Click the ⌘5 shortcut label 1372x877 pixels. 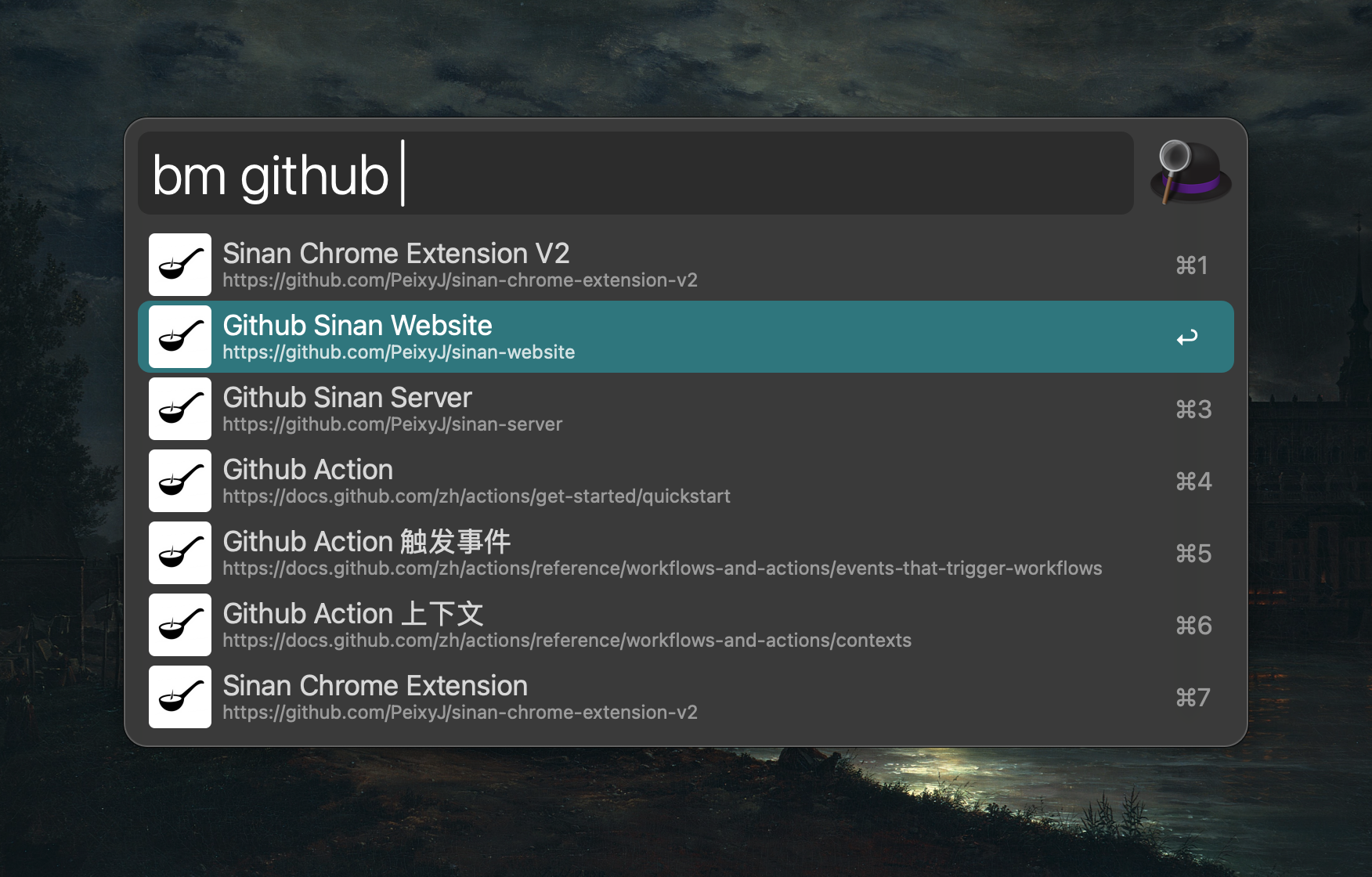point(1193,554)
